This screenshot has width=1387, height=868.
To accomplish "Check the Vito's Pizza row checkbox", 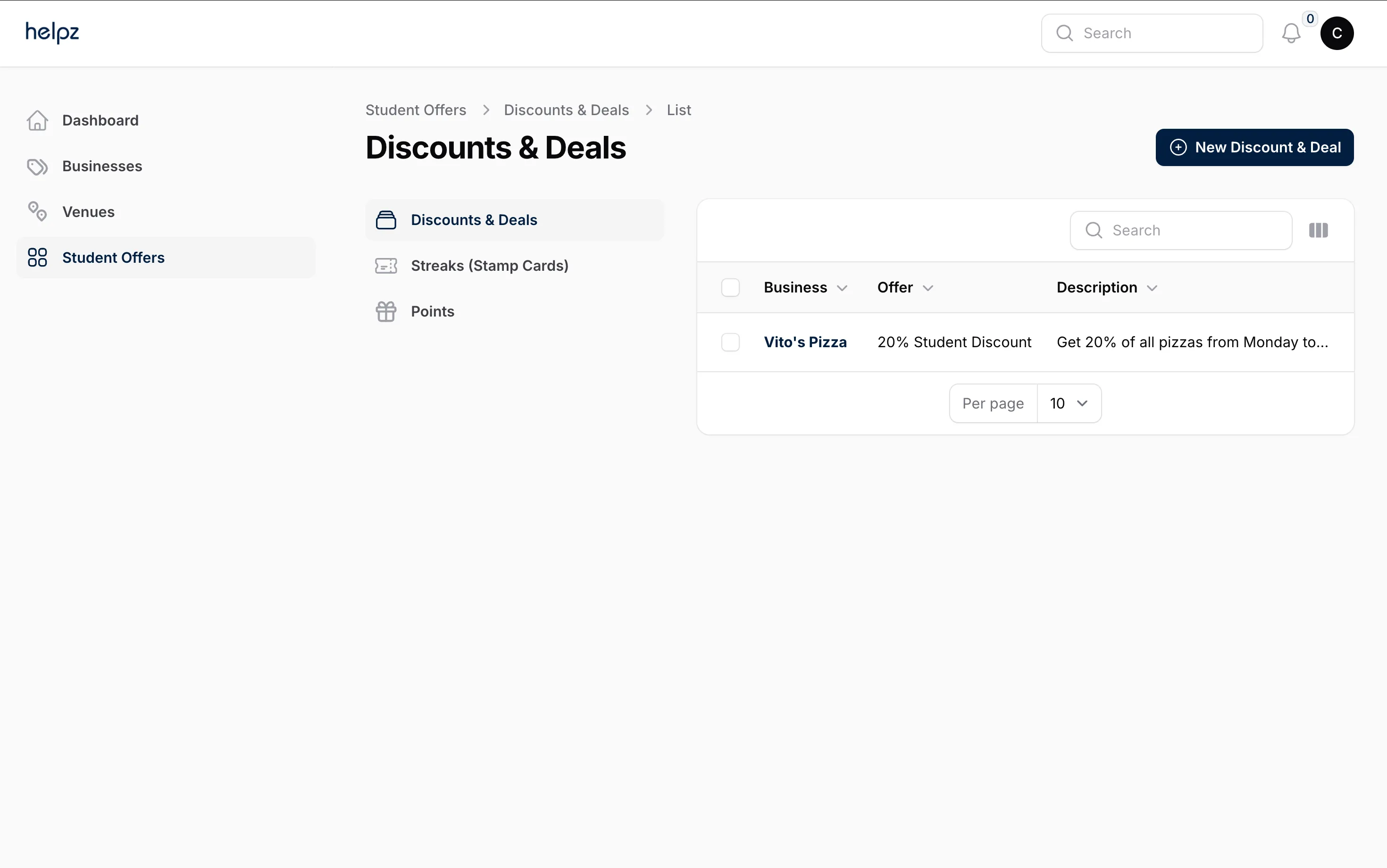I will [x=730, y=342].
